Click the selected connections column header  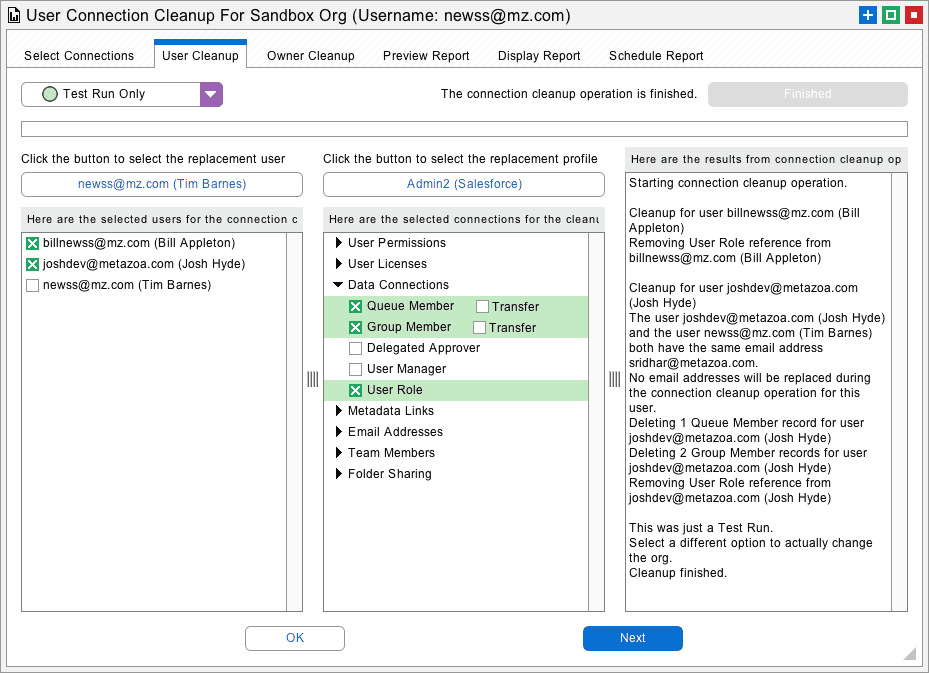coord(464,219)
